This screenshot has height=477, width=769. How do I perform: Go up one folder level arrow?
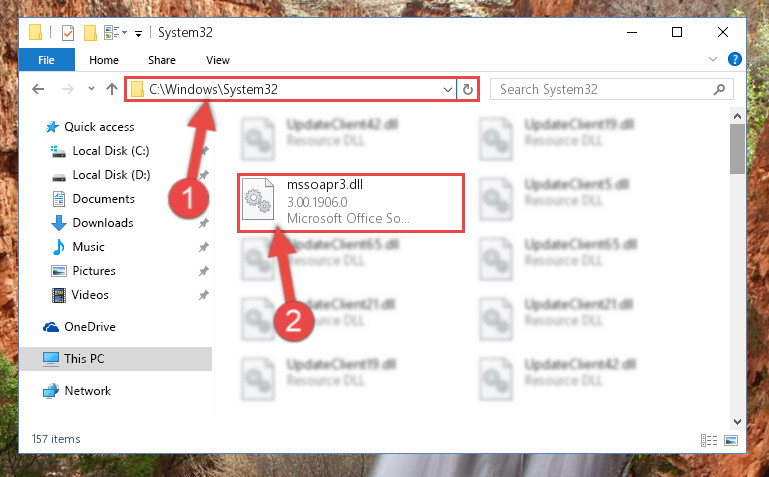[x=112, y=89]
